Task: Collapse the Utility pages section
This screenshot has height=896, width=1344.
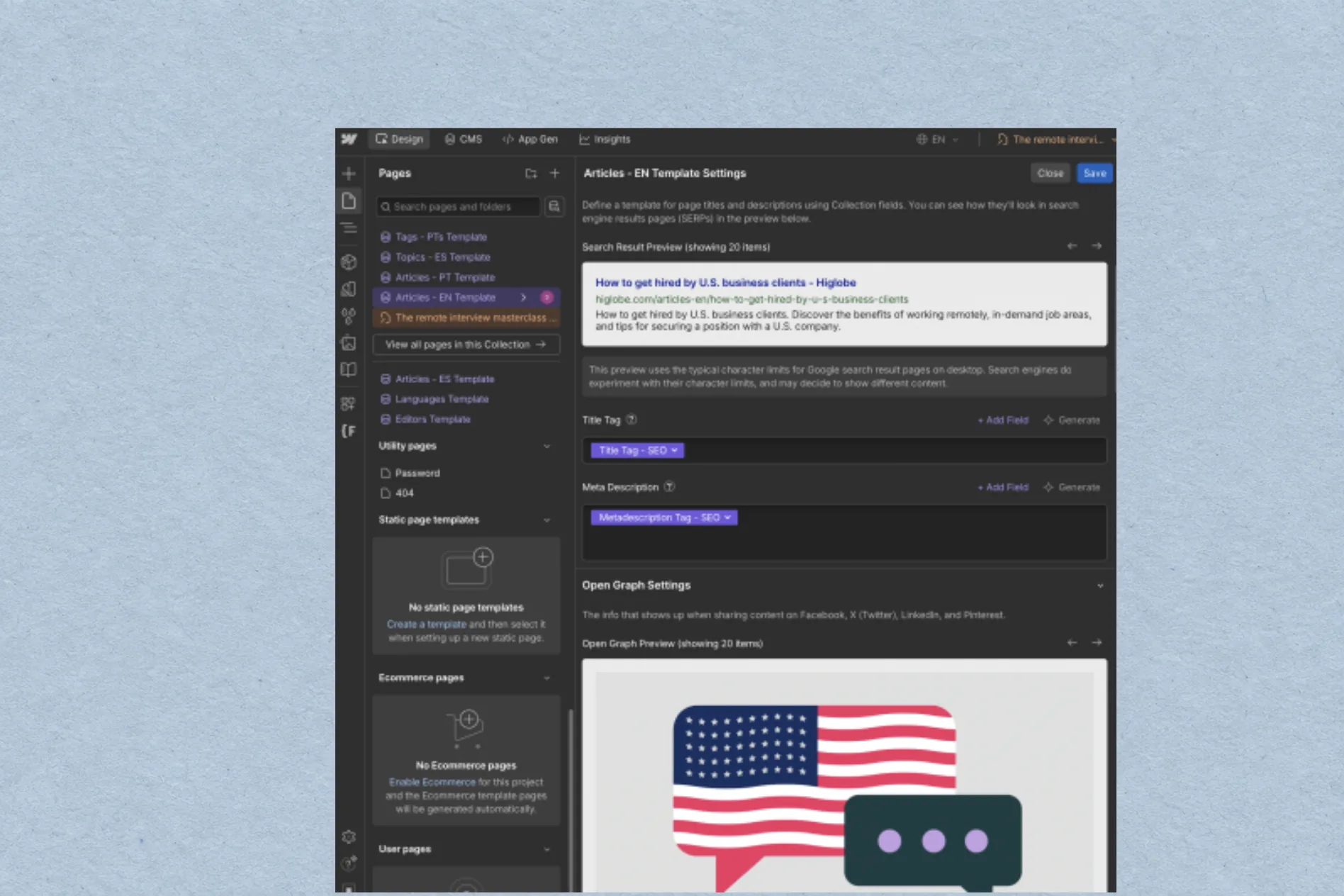Action: (x=547, y=446)
